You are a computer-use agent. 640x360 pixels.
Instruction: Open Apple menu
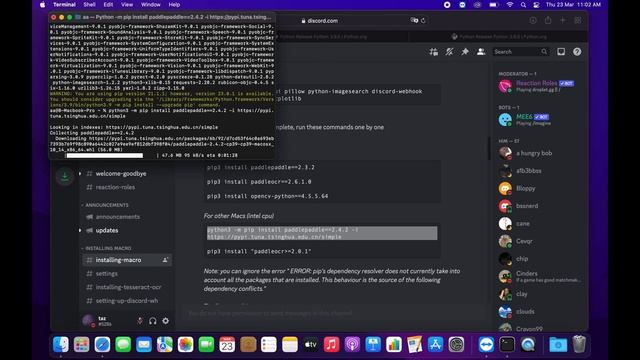(x=42, y=4)
